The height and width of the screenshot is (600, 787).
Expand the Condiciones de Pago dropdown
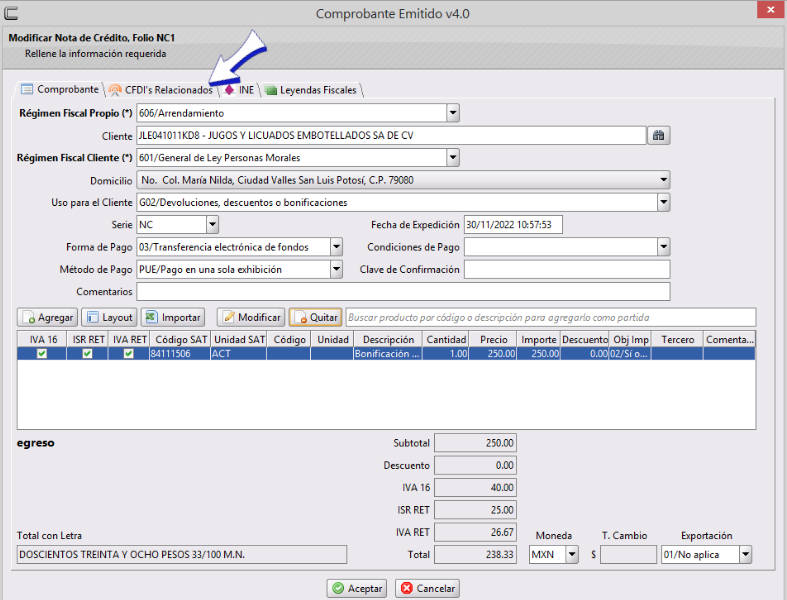664,247
